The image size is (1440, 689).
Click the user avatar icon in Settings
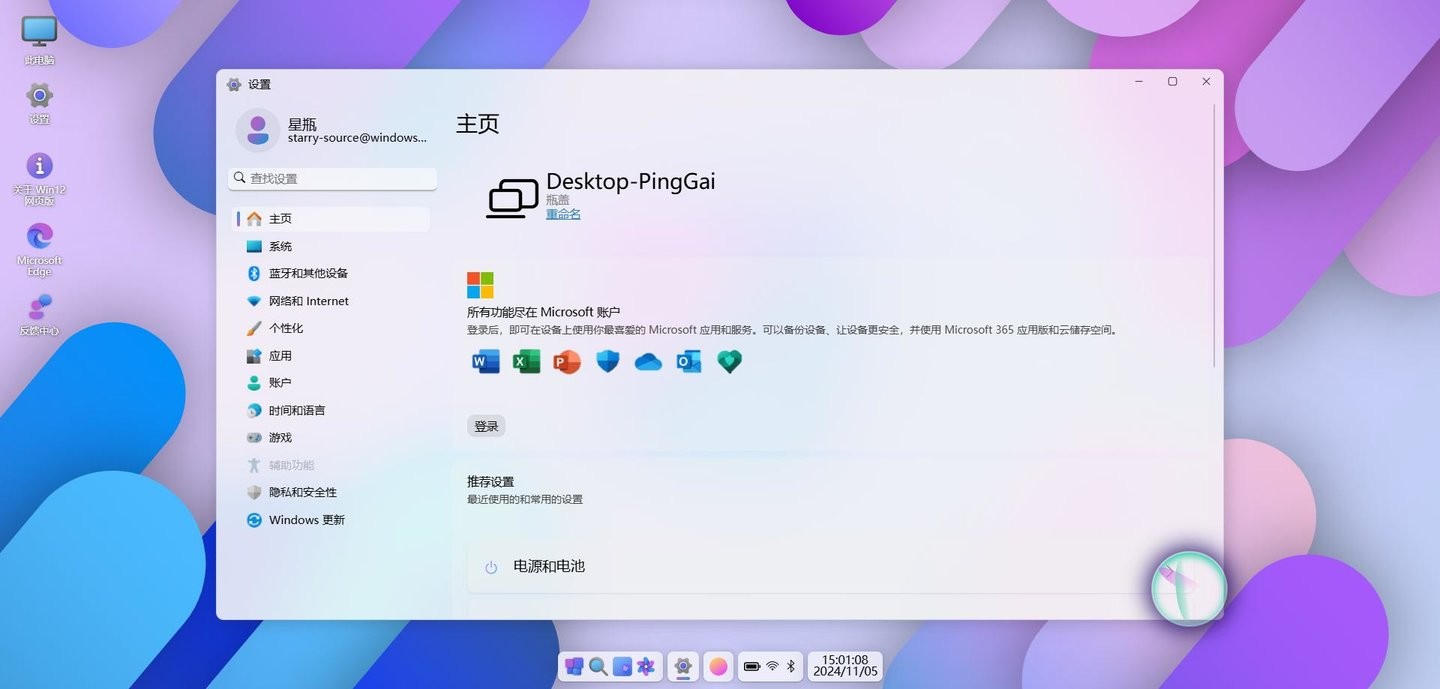coord(258,130)
